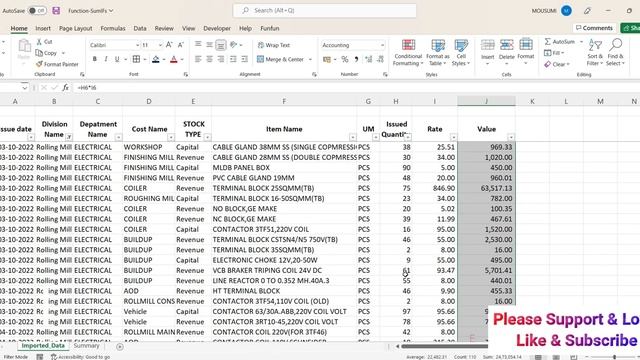Open the font size dropdown

click(160, 45)
